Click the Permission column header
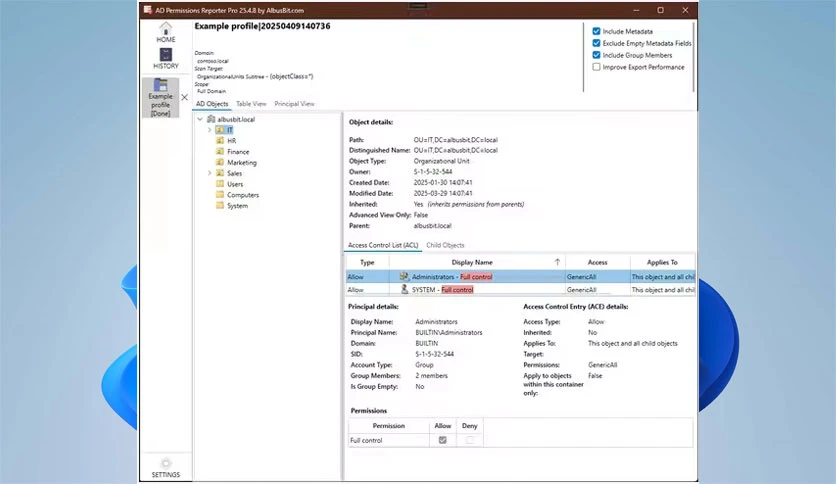Viewport: 836px width, 484px height. pos(389,426)
